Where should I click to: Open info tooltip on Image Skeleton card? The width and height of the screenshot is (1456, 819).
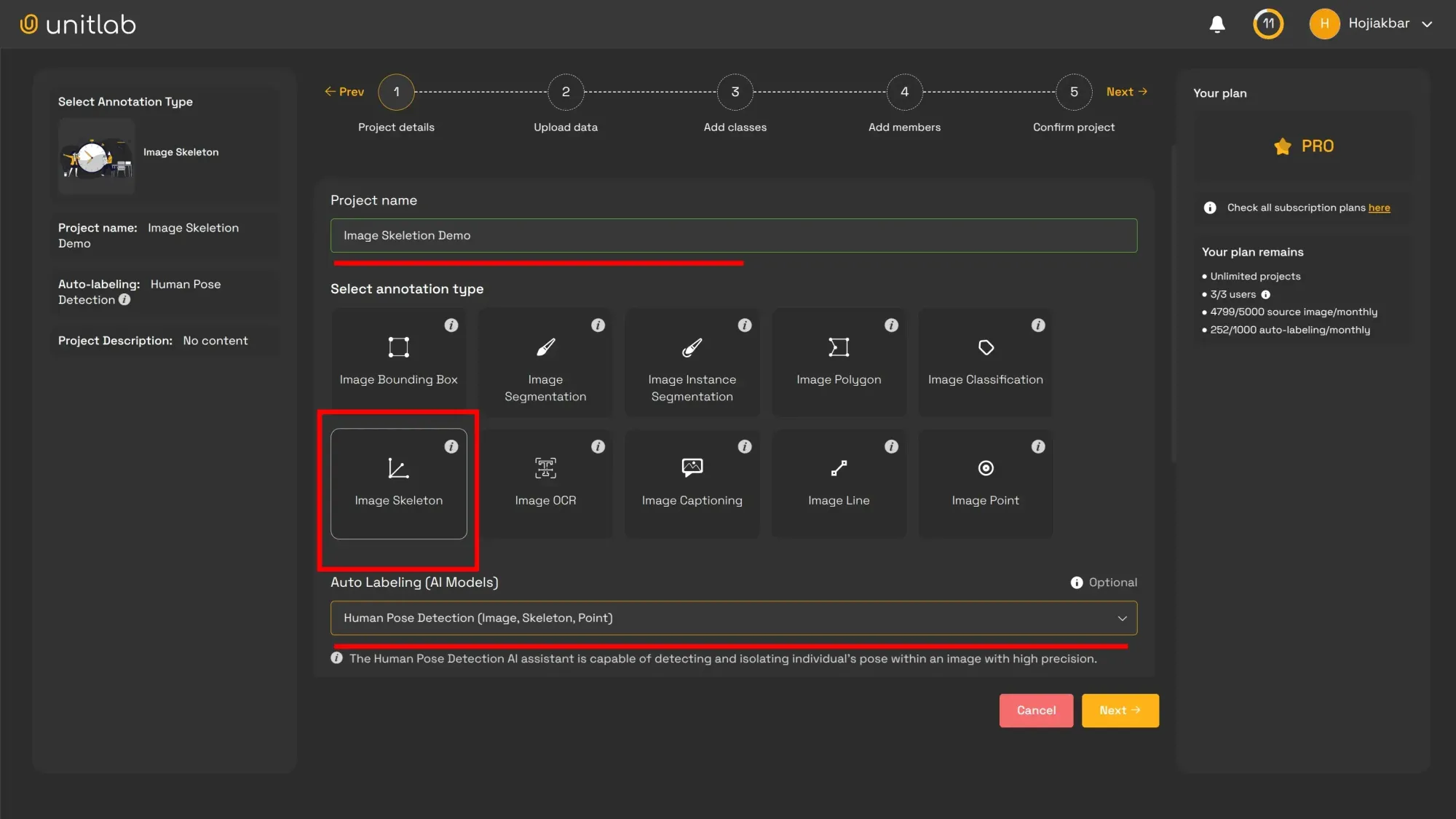coord(451,447)
